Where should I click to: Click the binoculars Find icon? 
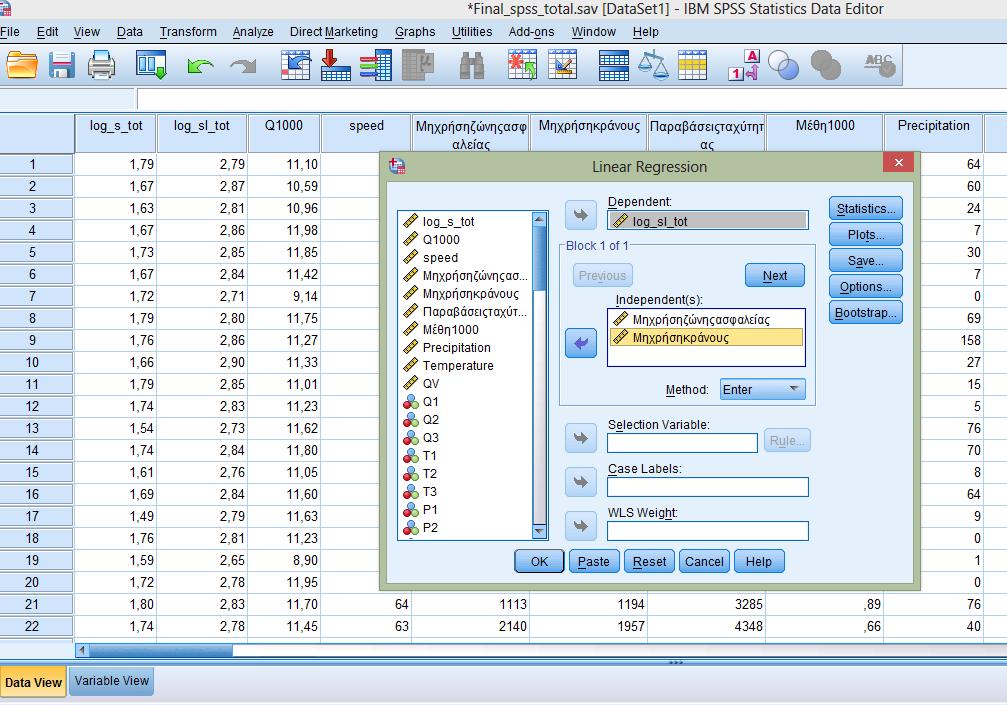[x=472, y=65]
